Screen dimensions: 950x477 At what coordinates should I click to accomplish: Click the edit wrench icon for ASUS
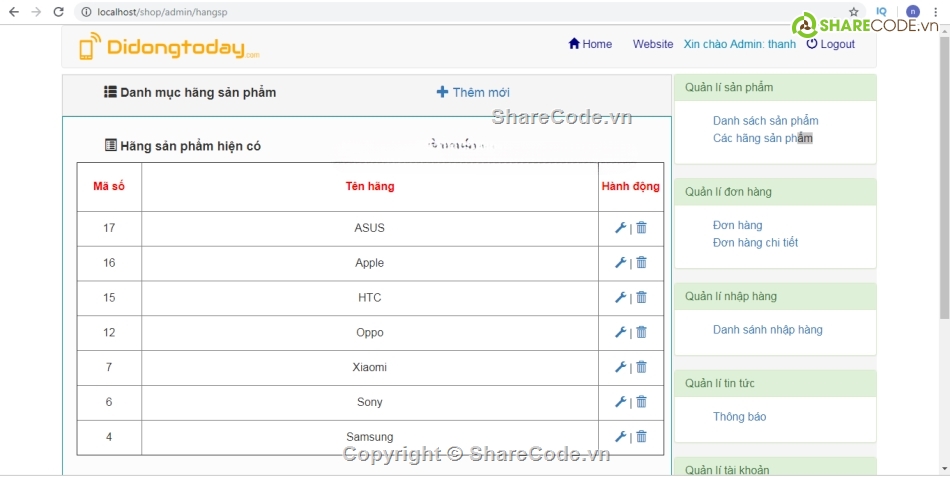[620, 228]
